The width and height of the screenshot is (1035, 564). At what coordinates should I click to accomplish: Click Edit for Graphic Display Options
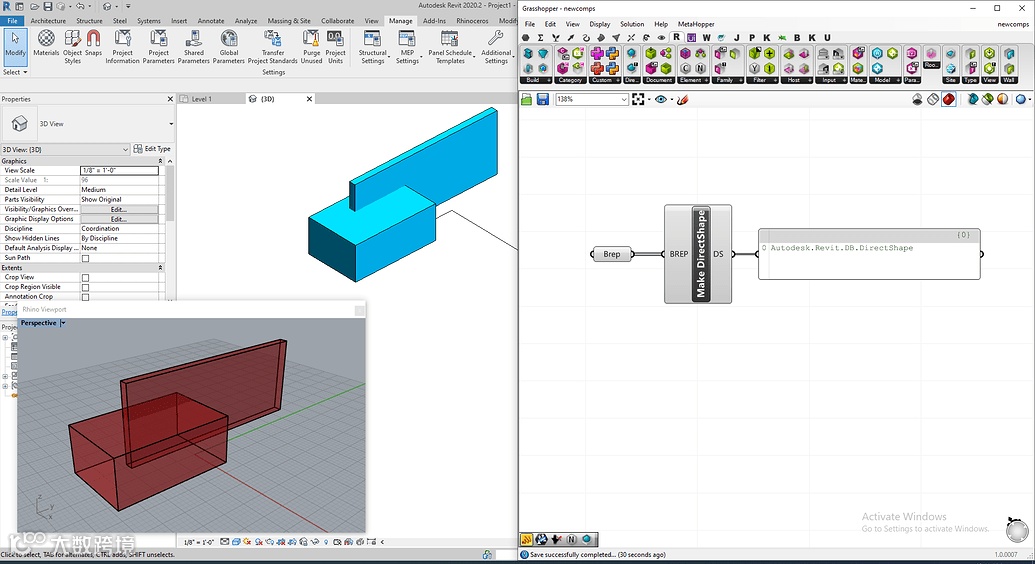tap(118, 219)
